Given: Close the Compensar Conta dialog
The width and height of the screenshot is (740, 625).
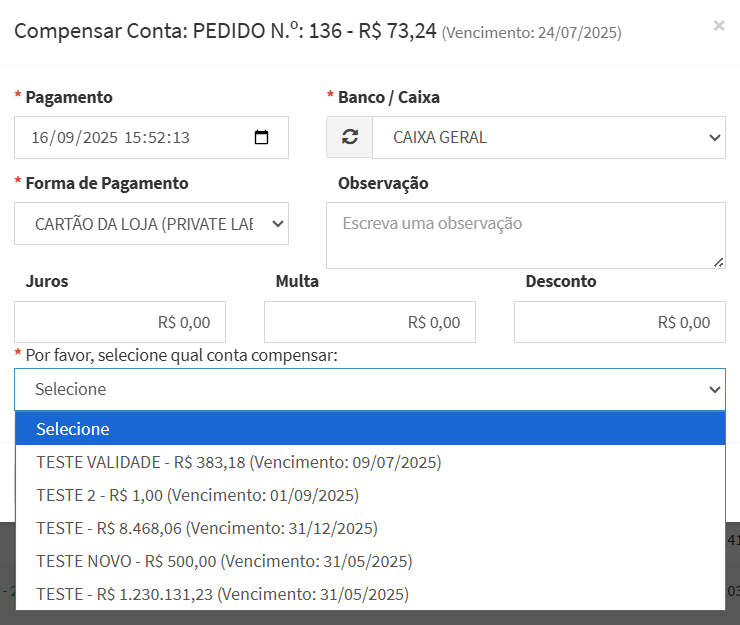Looking at the screenshot, I should (x=718, y=26).
